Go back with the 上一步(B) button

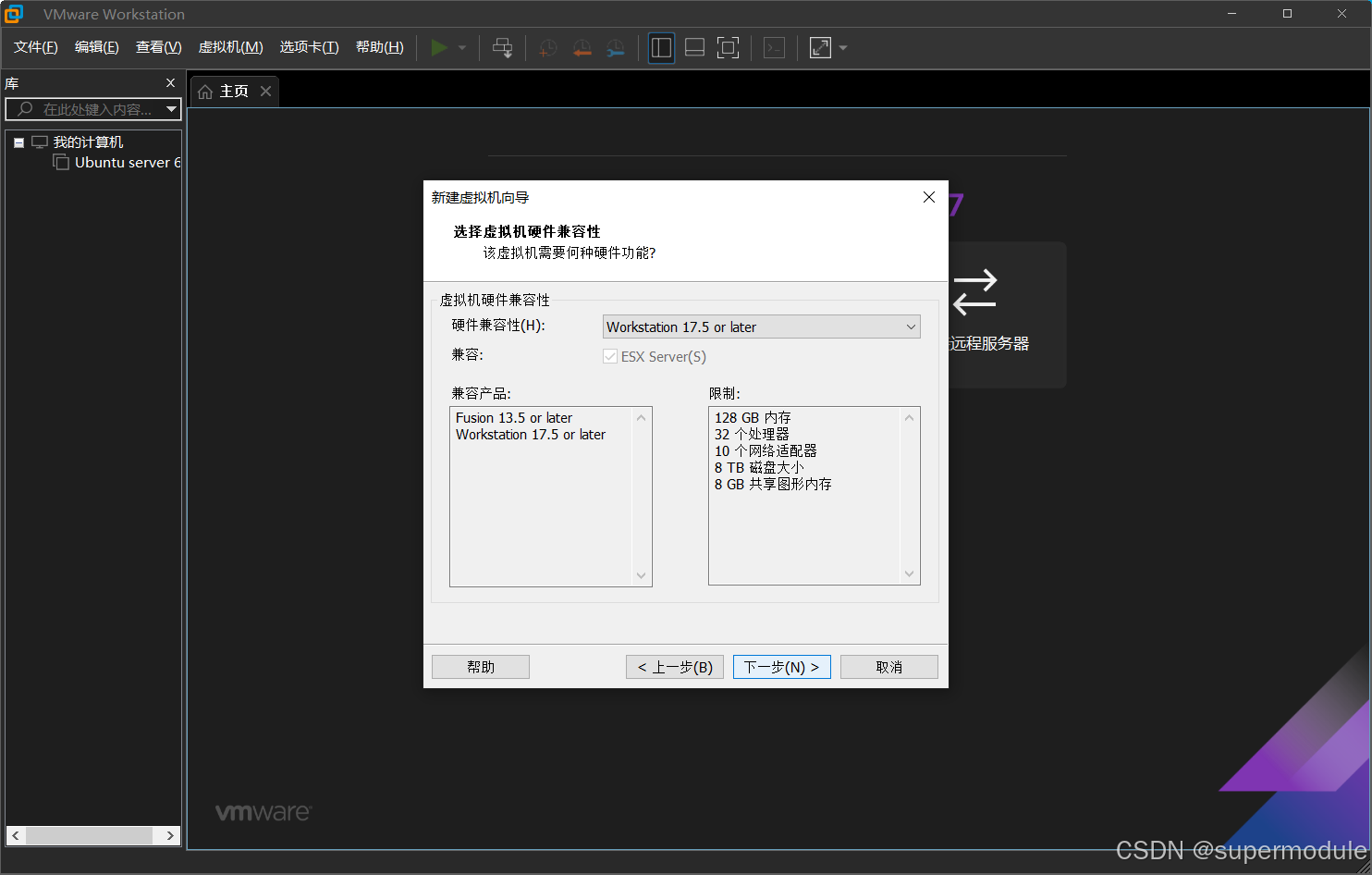tap(675, 667)
